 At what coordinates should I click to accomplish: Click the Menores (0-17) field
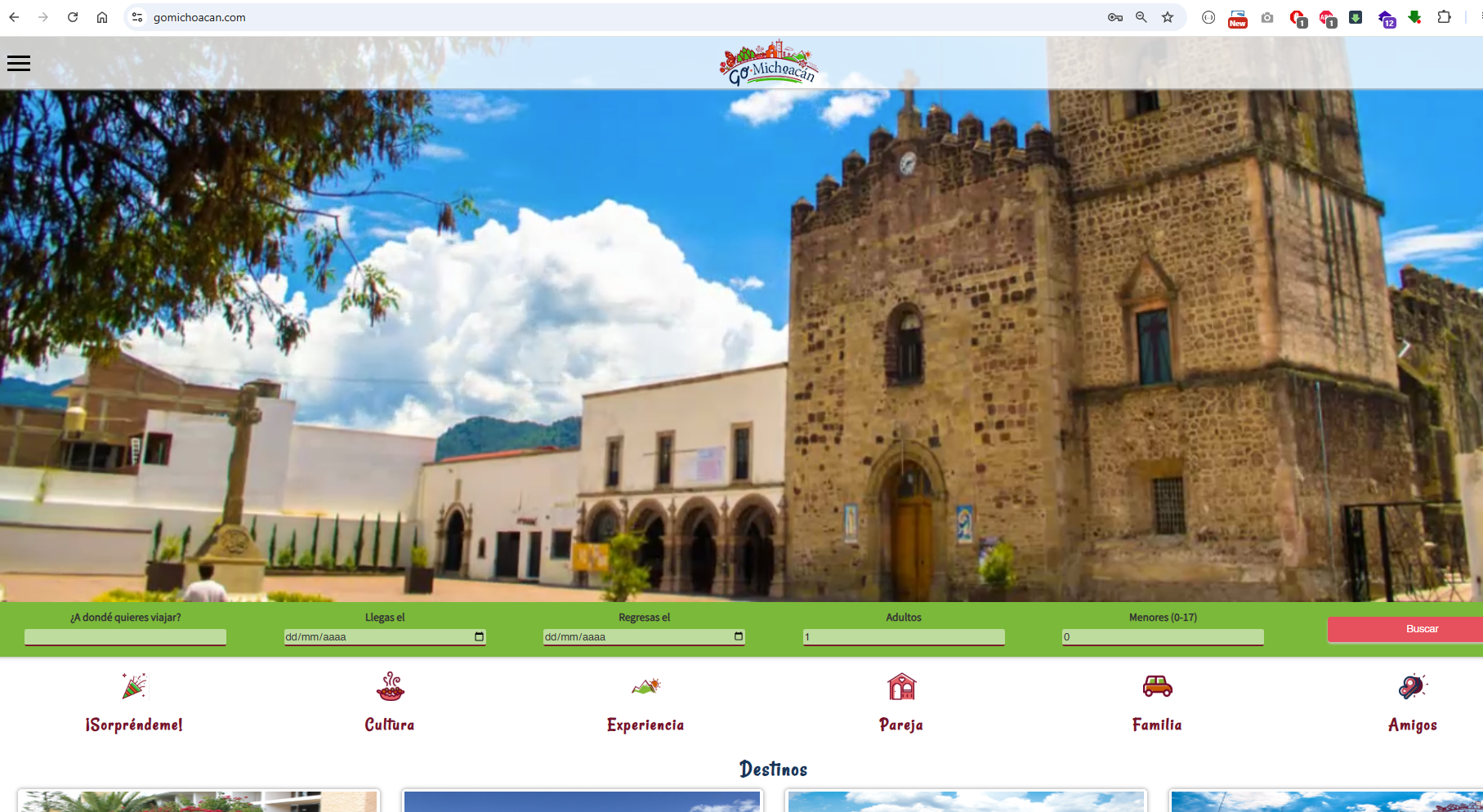[1163, 637]
